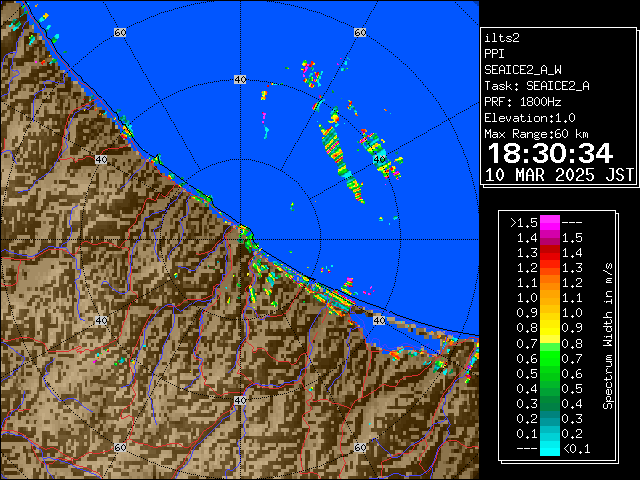Click the magenta top swatch of the color scale
This screenshot has height=480, width=640.
pos(550,223)
